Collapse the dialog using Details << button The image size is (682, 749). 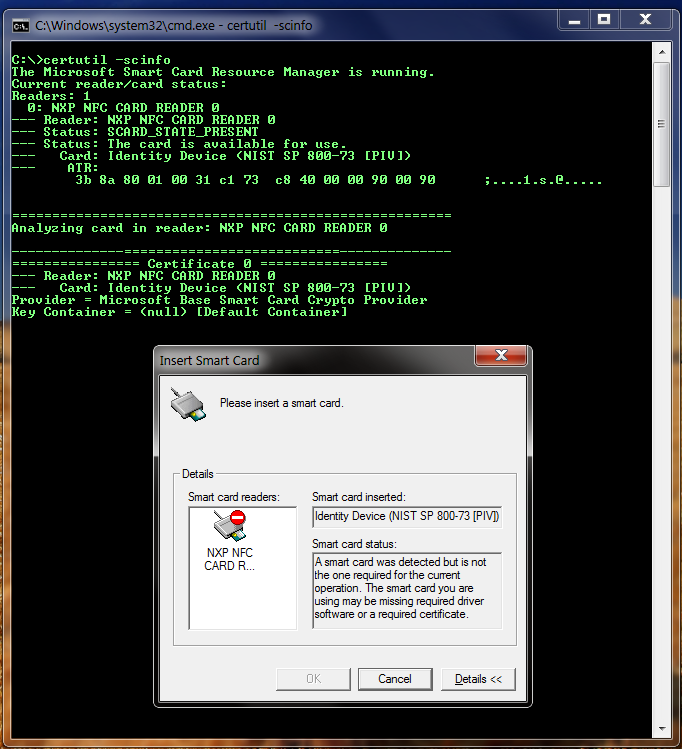[x=478, y=679]
